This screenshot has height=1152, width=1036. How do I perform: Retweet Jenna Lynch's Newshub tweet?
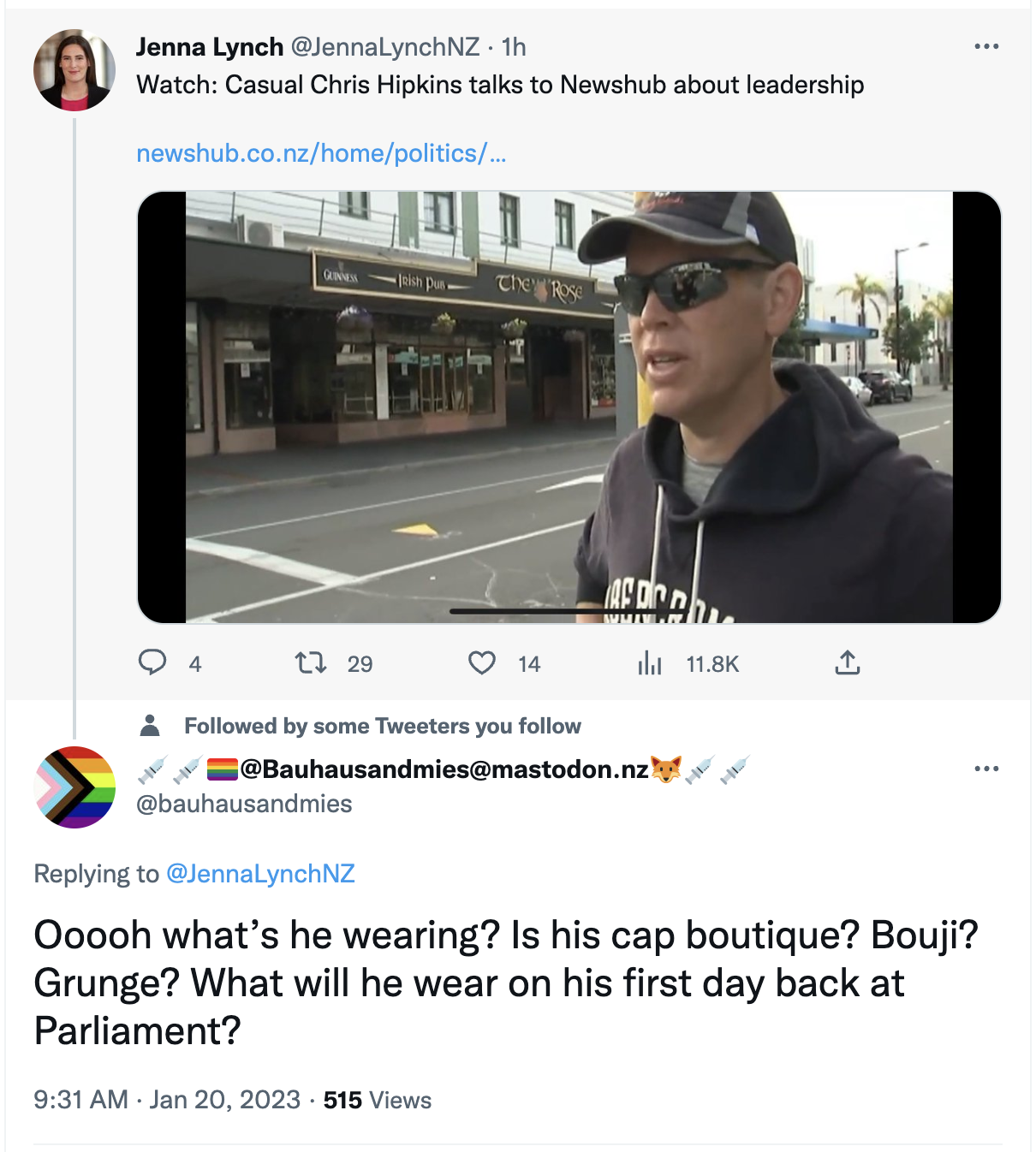coord(310,662)
